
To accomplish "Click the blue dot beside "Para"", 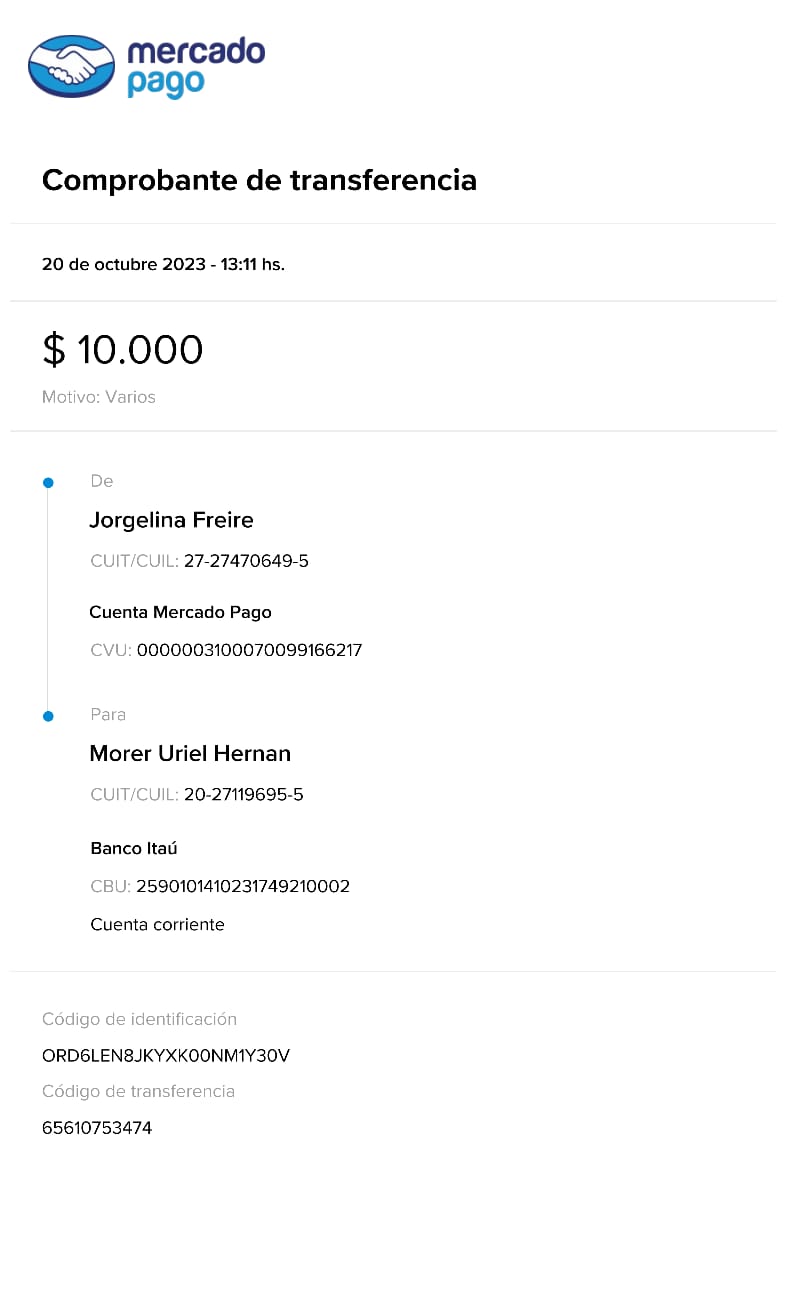I will [48, 716].
